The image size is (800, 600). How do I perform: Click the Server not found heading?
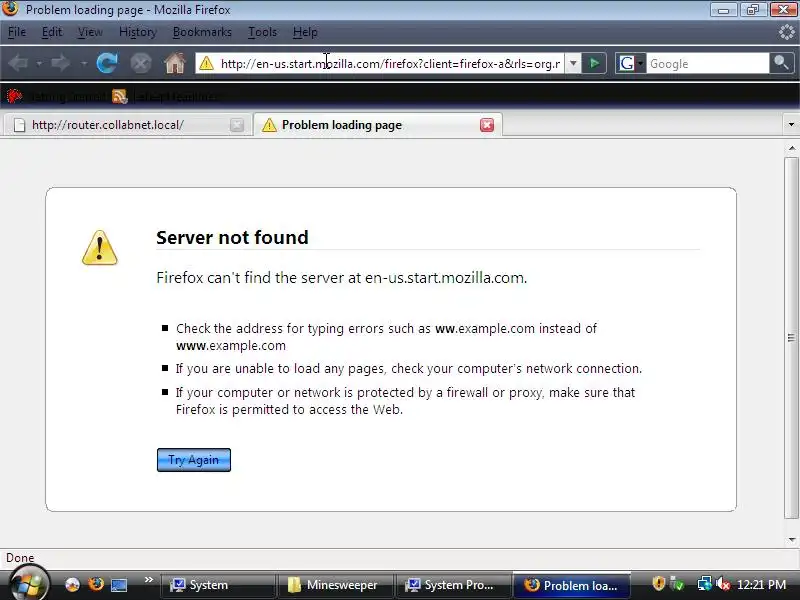pos(232,237)
